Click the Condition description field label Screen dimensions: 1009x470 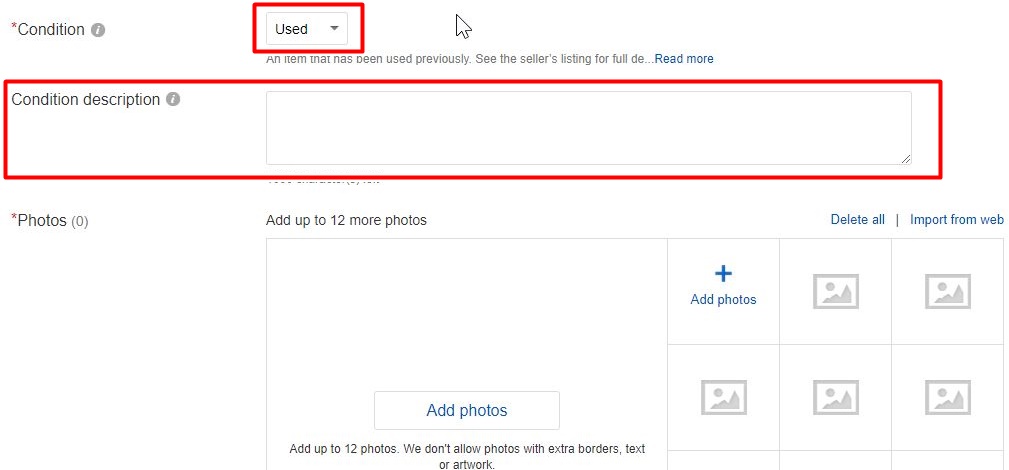coord(86,100)
